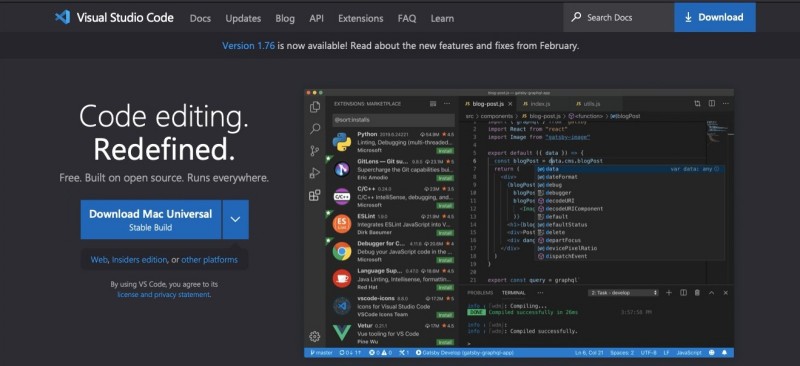The image size is (800, 366).
Task: Open the Blog nav item
Action: 285,18
